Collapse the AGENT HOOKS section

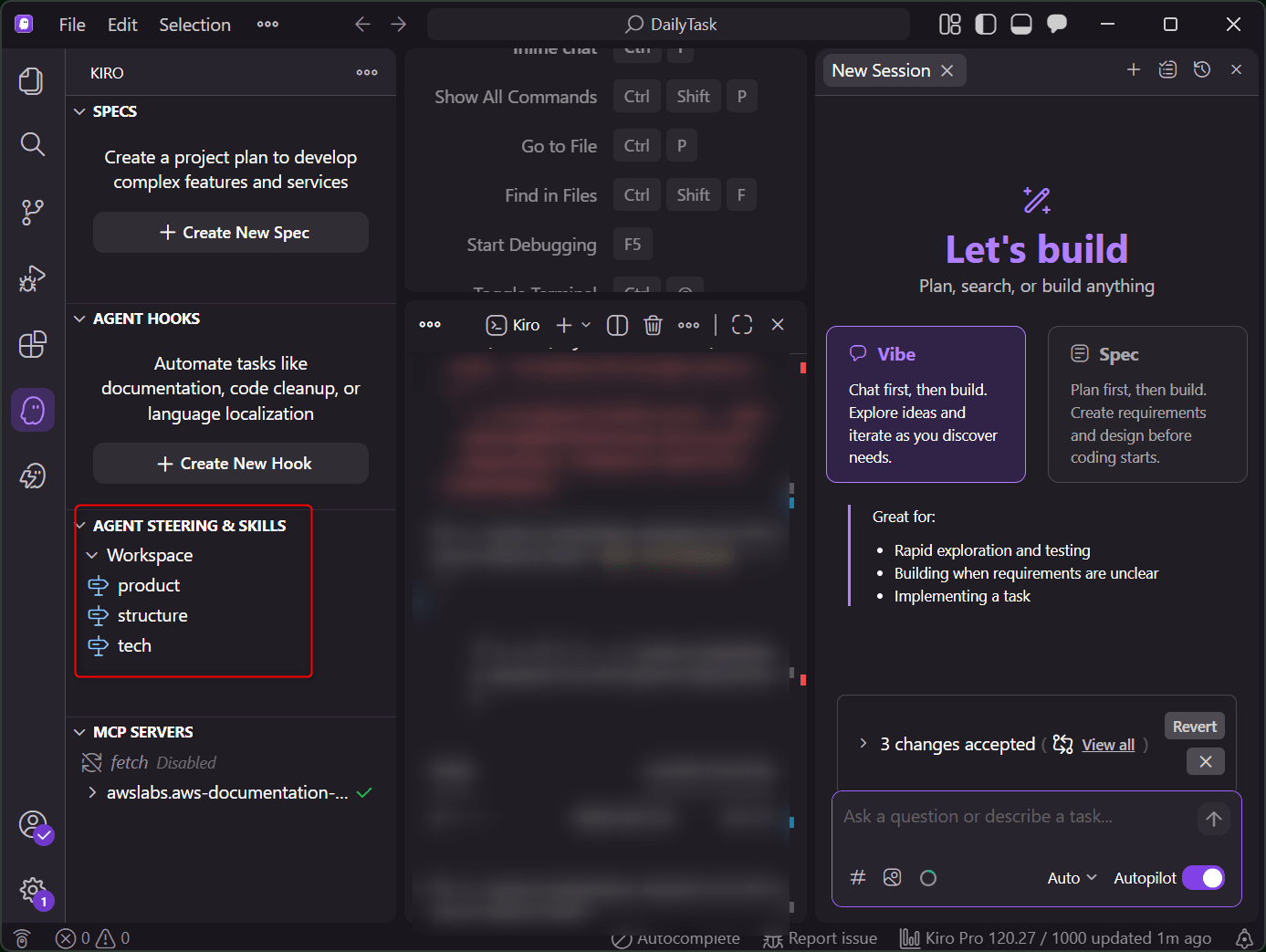(x=79, y=319)
